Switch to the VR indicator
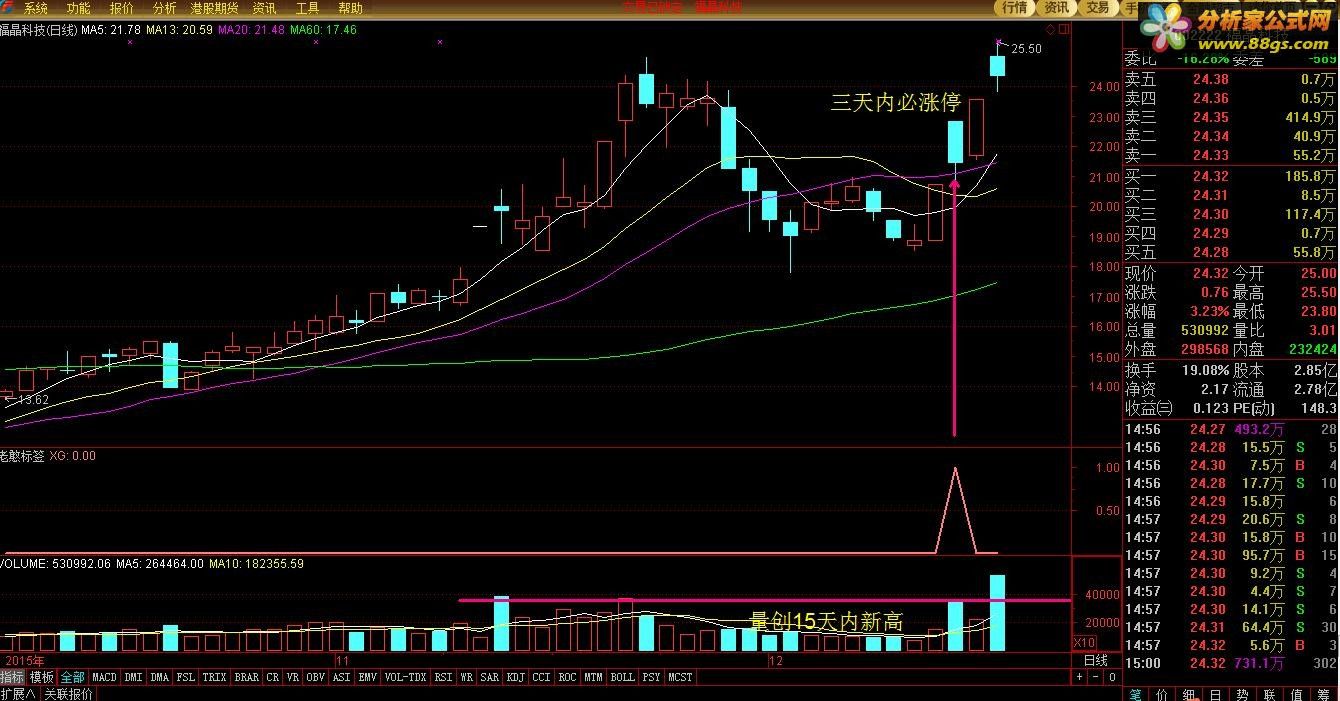The image size is (1340, 701). pos(292,677)
